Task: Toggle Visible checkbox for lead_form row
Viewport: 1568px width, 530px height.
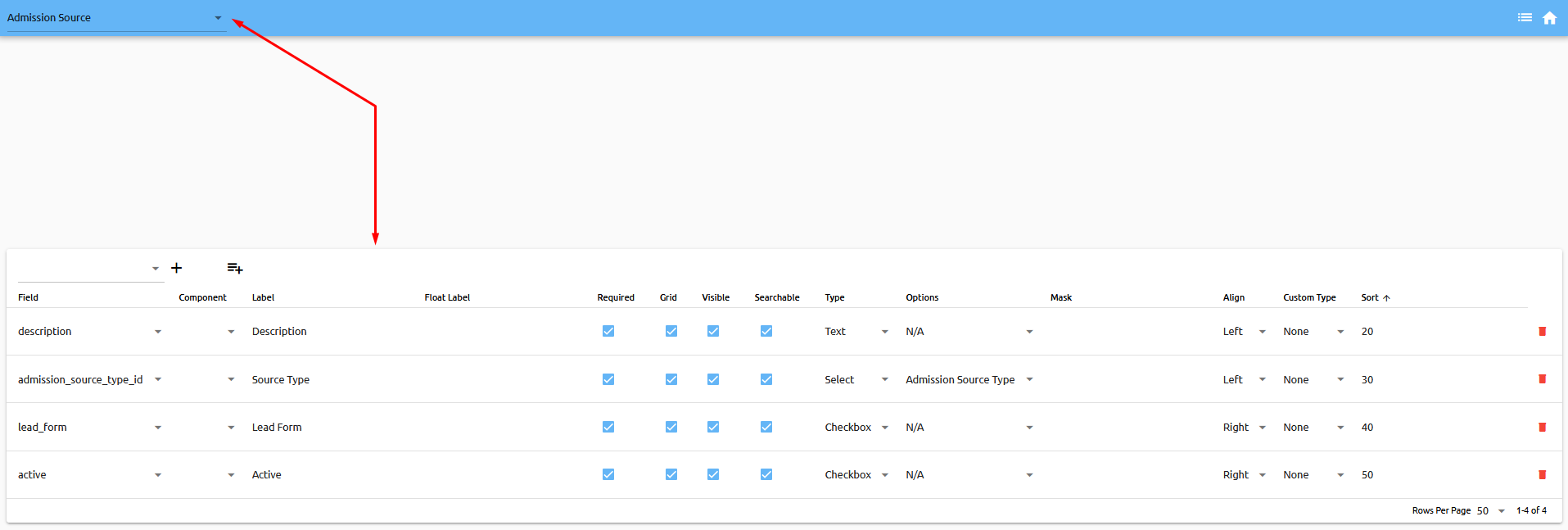Action: pos(713,427)
